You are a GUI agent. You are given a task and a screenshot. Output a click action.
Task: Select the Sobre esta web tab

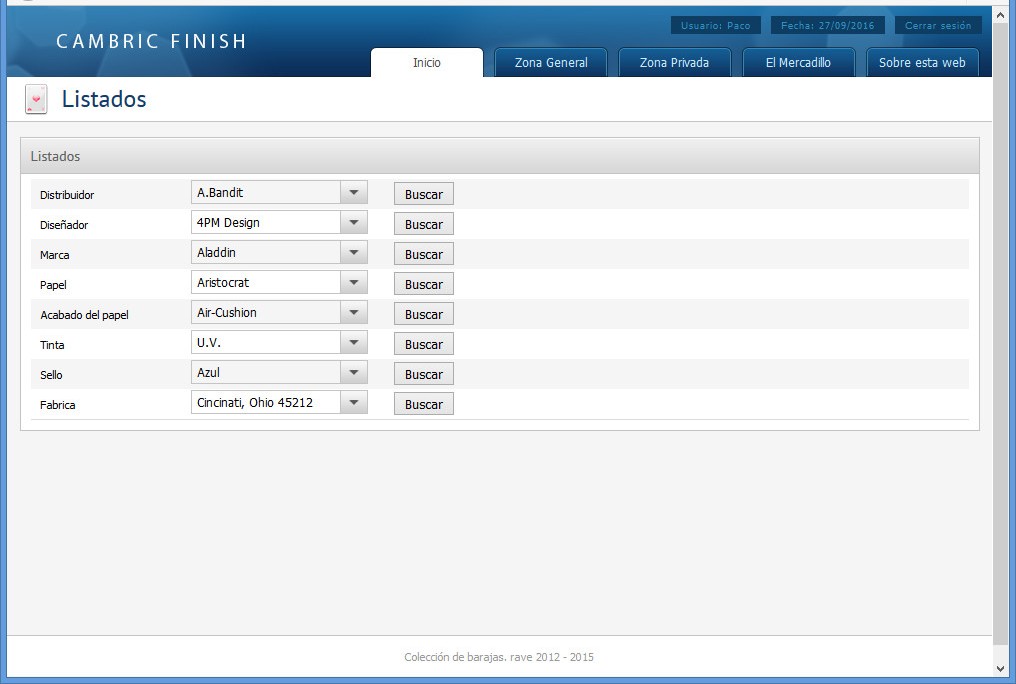tap(922, 62)
